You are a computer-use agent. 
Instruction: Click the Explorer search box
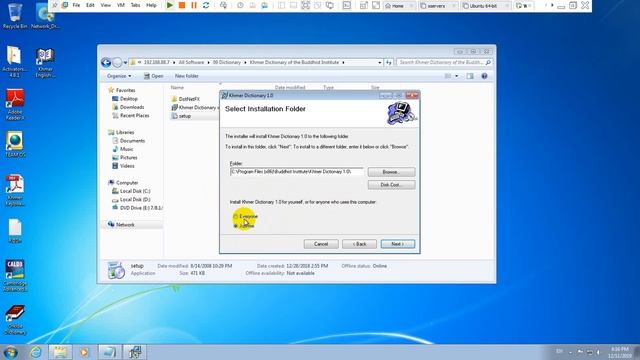point(444,62)
